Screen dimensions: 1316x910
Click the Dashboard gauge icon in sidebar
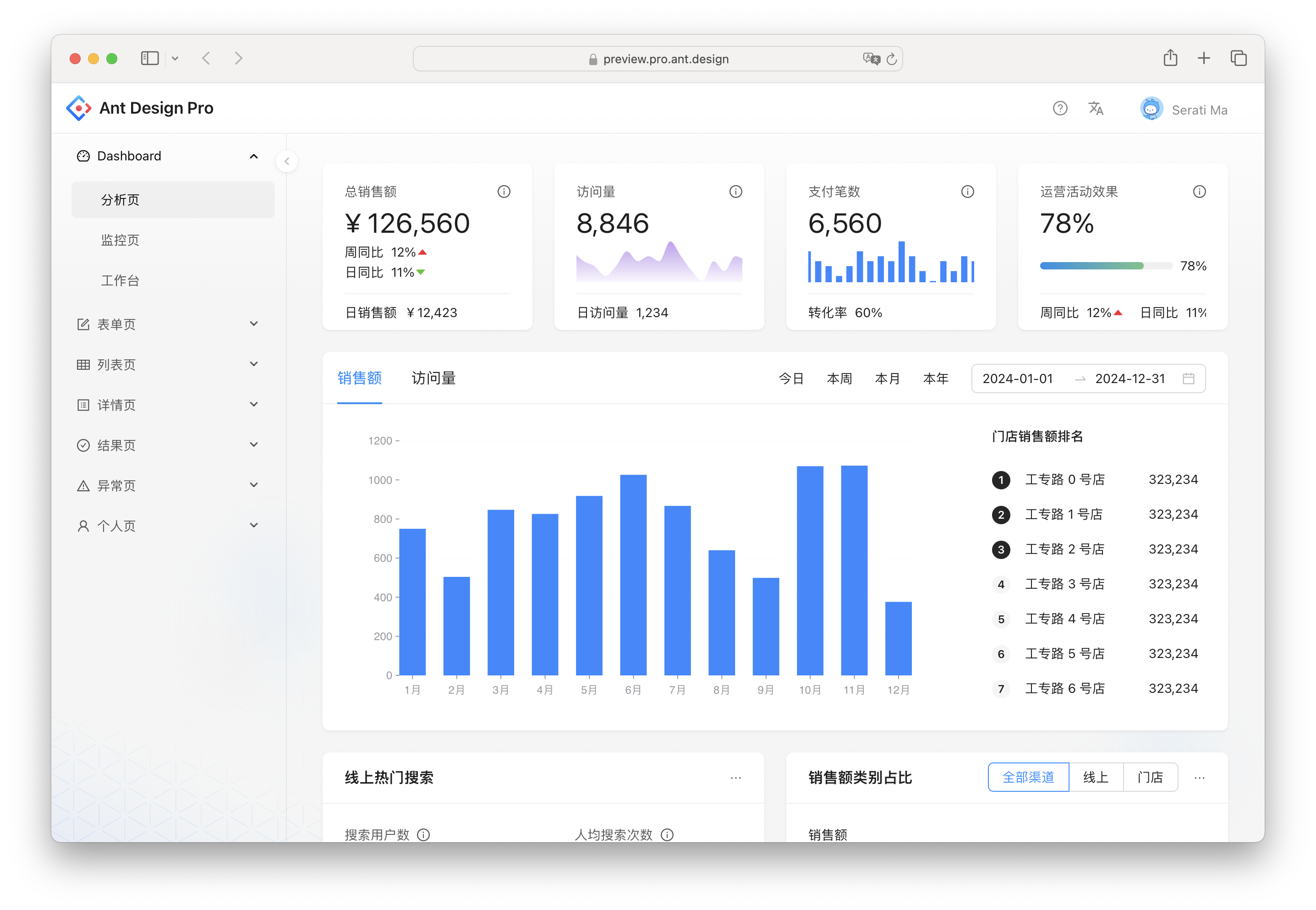coord(83,156)
